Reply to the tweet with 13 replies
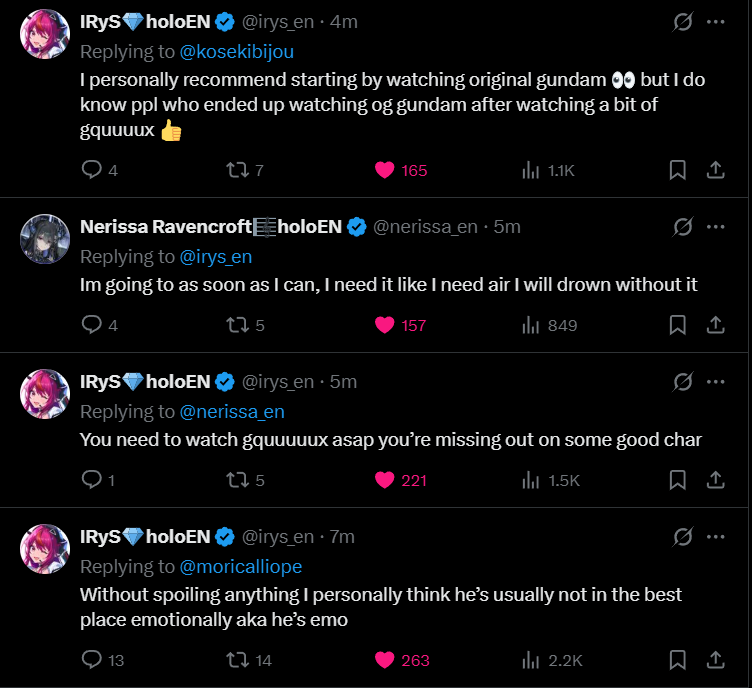This screenshot has height=688, width=752. 91,660
